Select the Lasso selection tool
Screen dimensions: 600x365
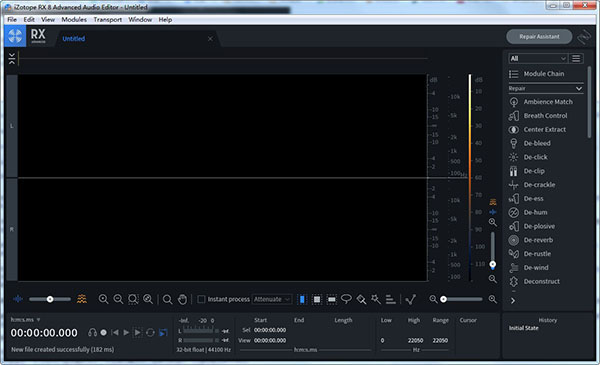[346, 299]
